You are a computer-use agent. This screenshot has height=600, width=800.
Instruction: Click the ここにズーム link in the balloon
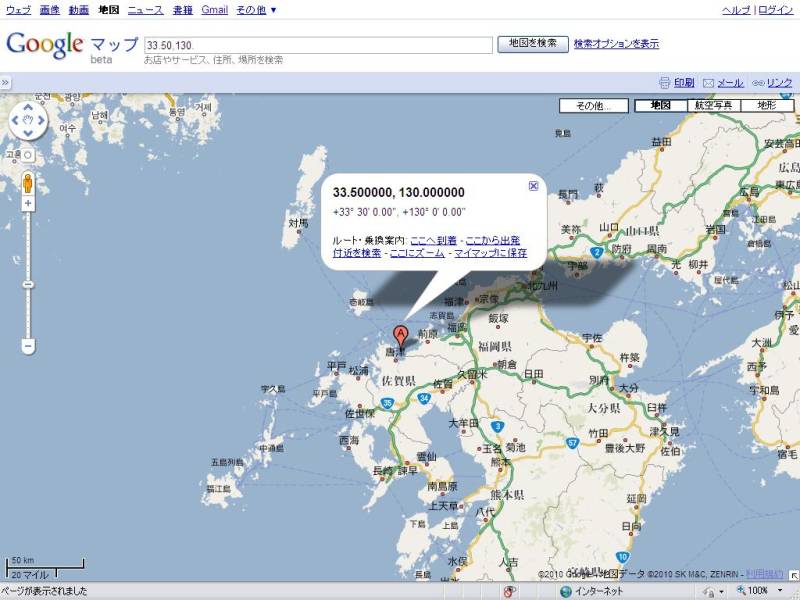pos(417,253)
